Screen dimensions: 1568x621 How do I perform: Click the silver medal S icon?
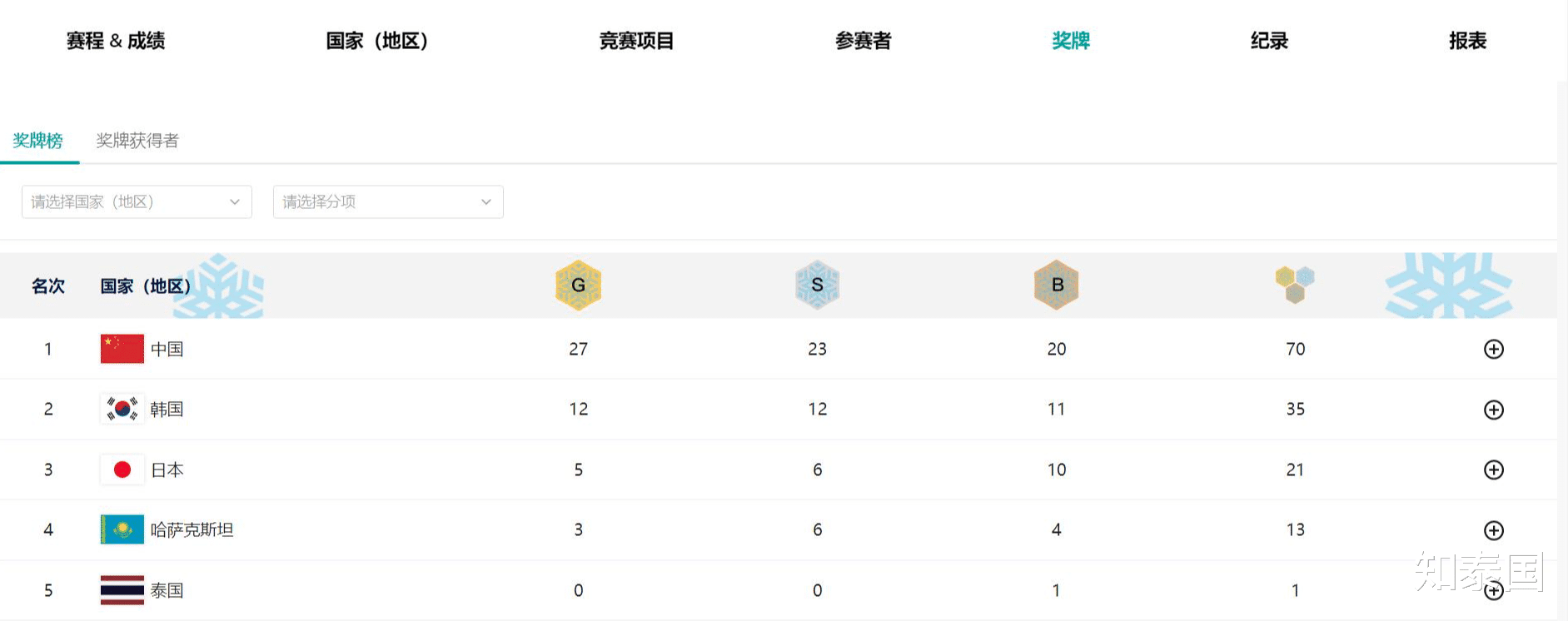[817, 286]
